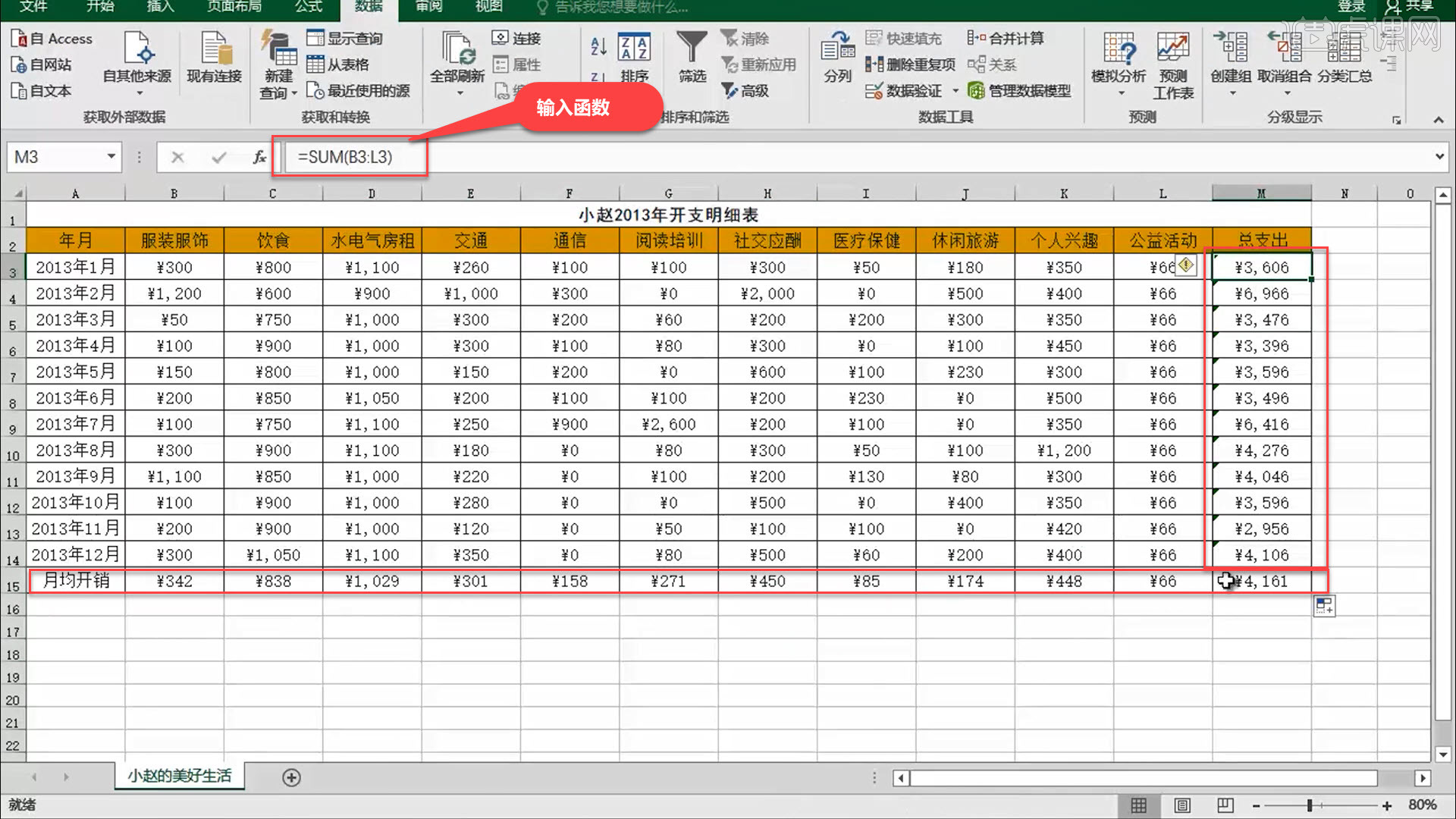Select cell with 月均开销

[76, 581]
